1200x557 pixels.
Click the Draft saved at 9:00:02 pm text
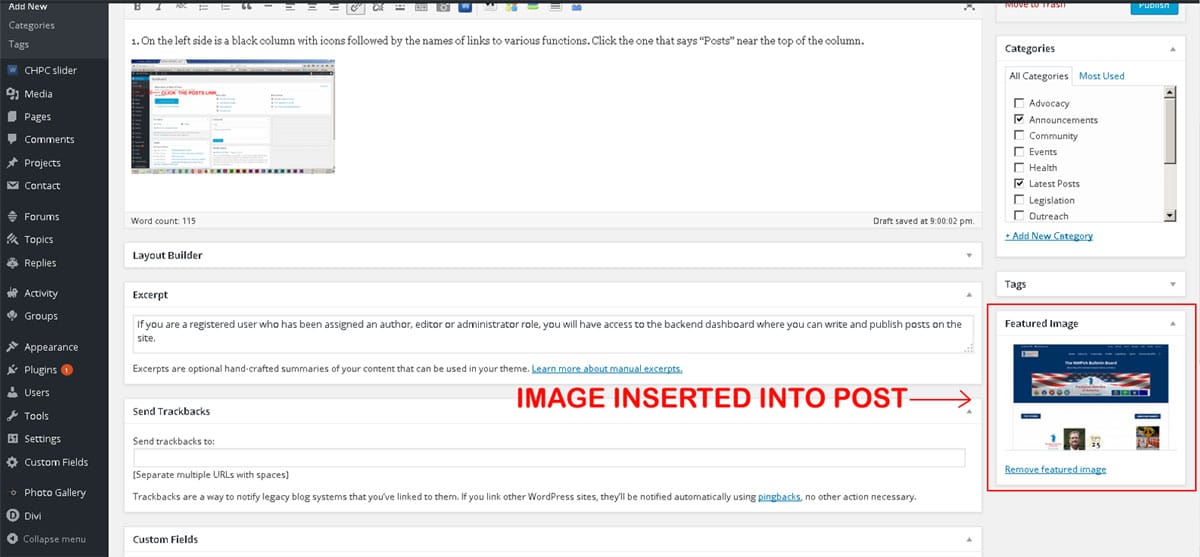click(924, 221)
